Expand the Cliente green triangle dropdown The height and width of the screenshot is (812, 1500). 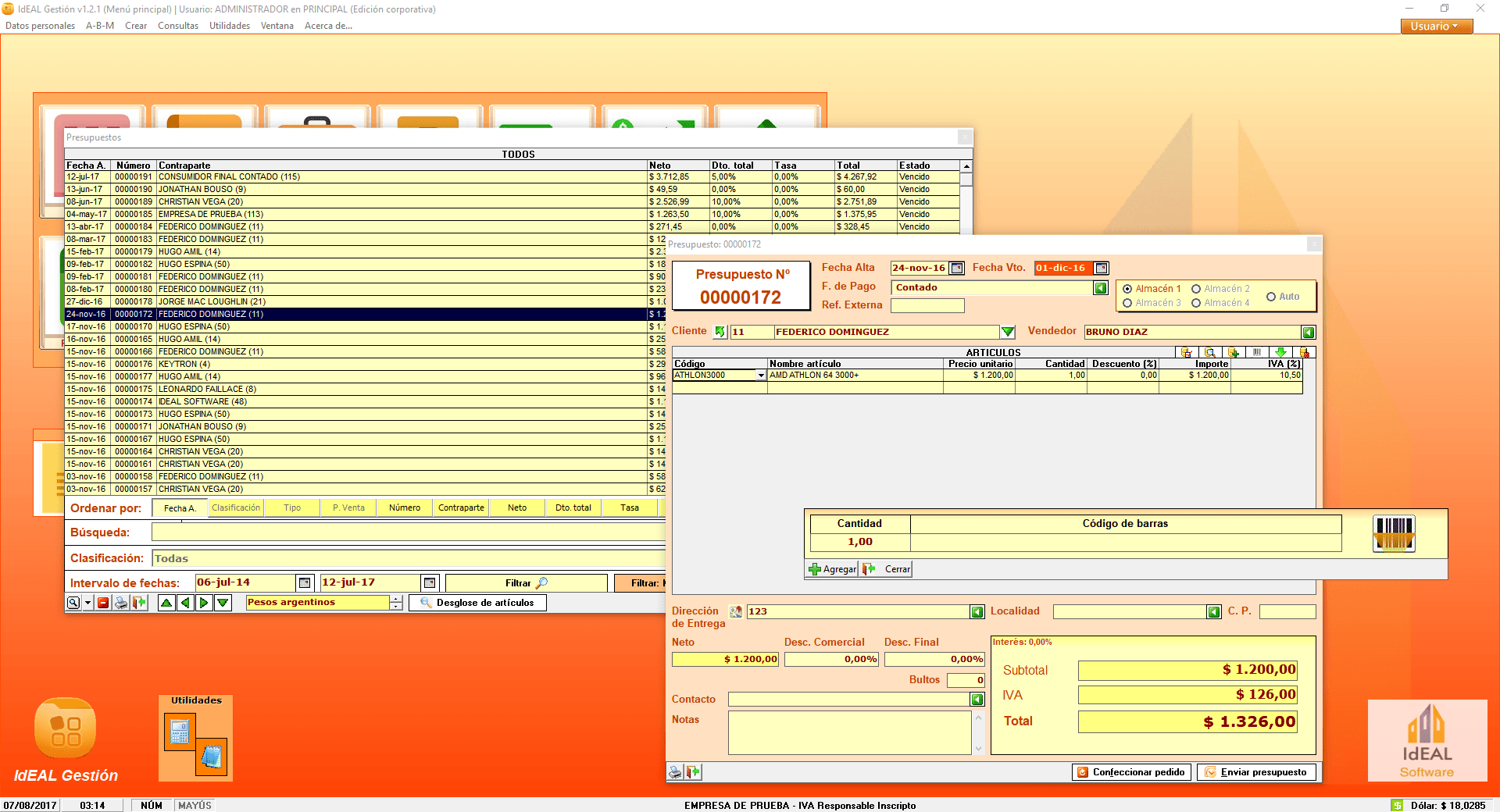(x=1008, y=332)
